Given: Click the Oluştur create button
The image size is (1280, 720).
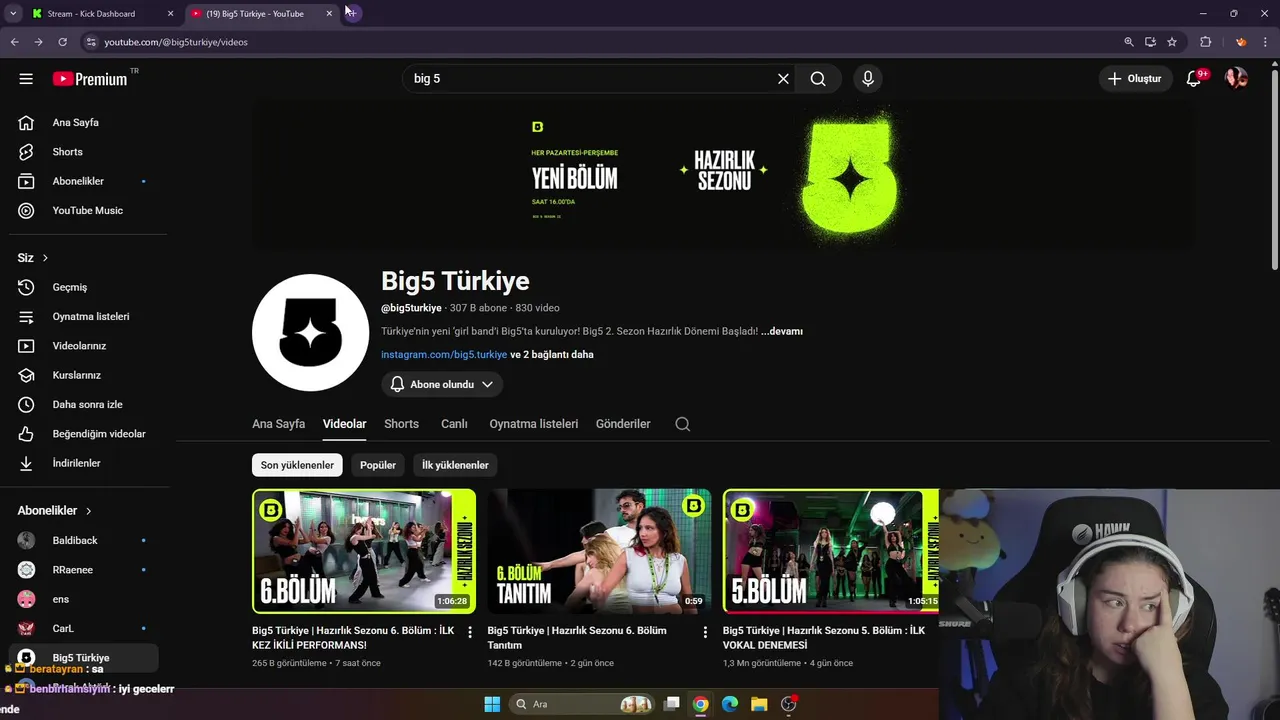Looking at the screenshot, I should (1135, 79).
